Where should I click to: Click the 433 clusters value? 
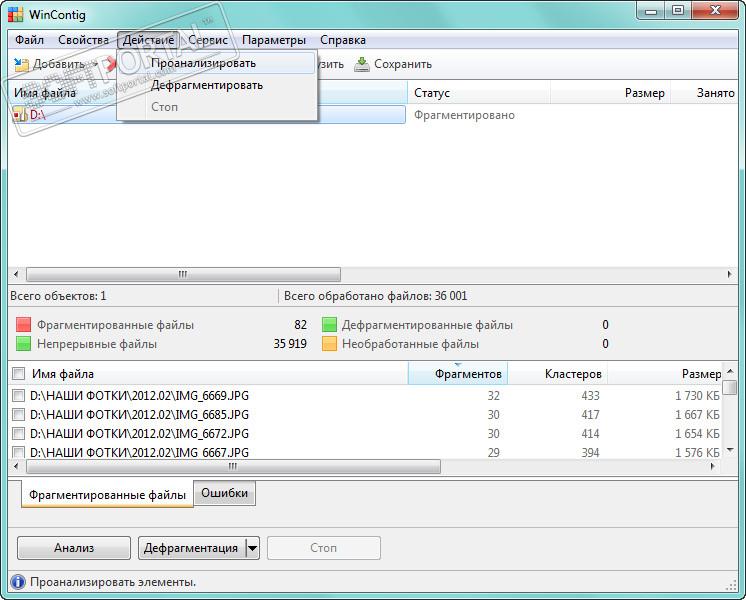point(590,395)
